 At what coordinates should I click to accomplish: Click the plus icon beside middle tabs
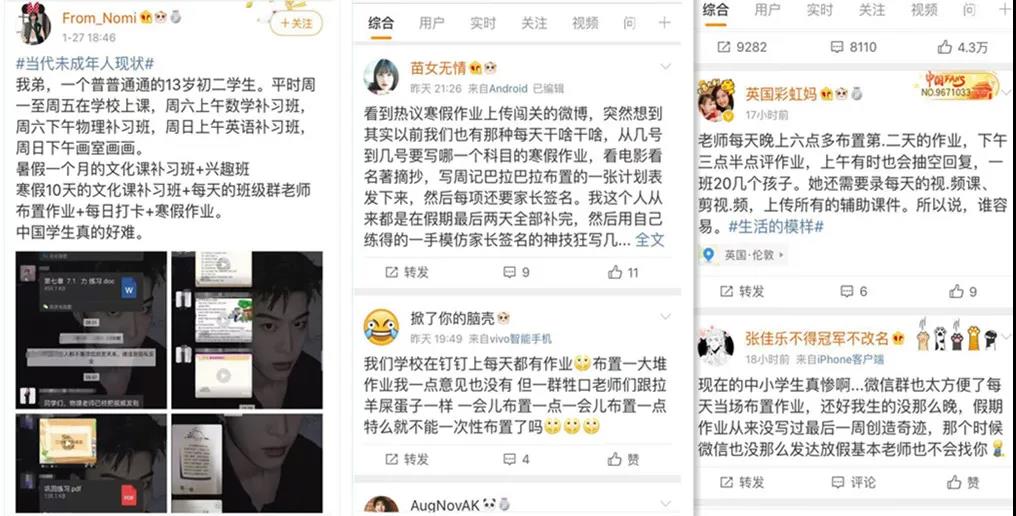(x=664, y=23)
